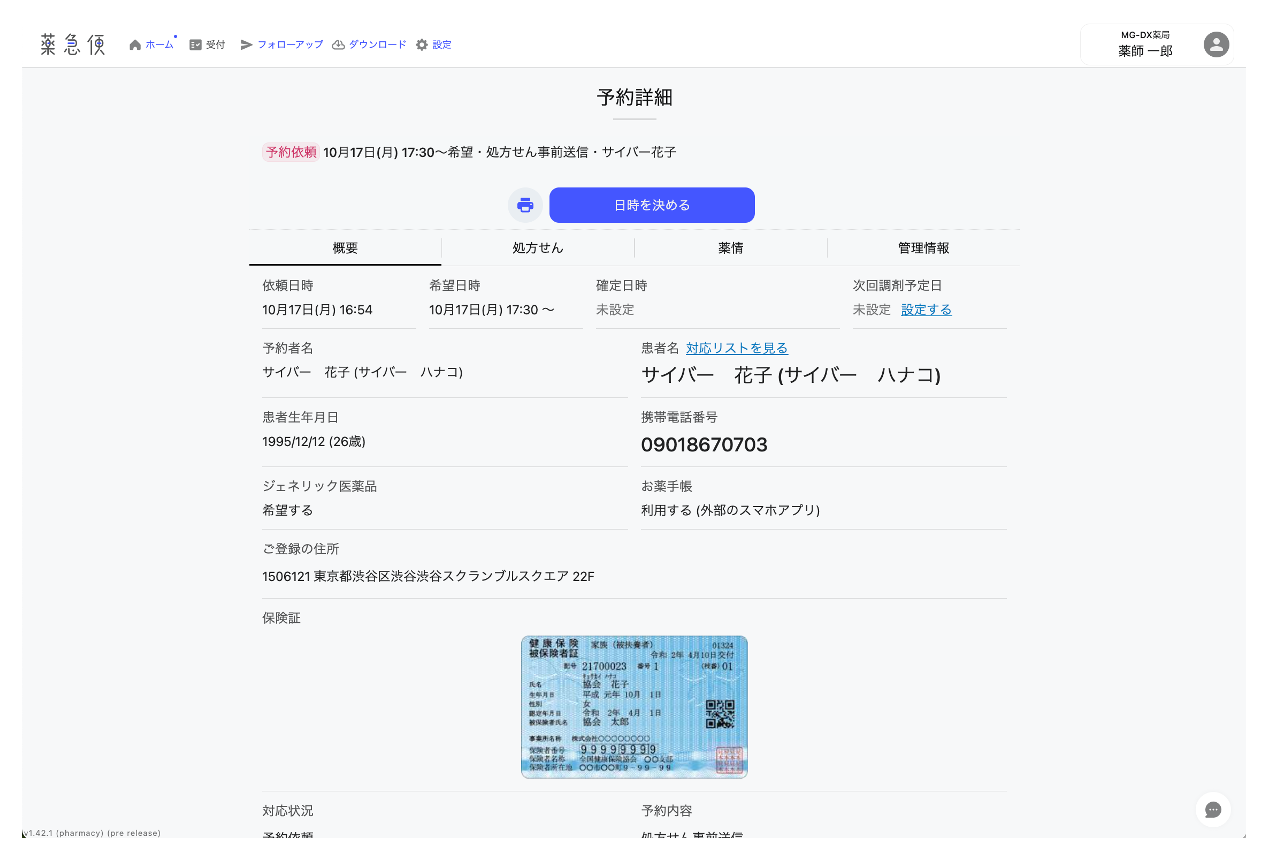Image resolution: width=1268 pixels, height=860 pixels.
Task: Click the 薬急便 logo
Action: [72, 45]
